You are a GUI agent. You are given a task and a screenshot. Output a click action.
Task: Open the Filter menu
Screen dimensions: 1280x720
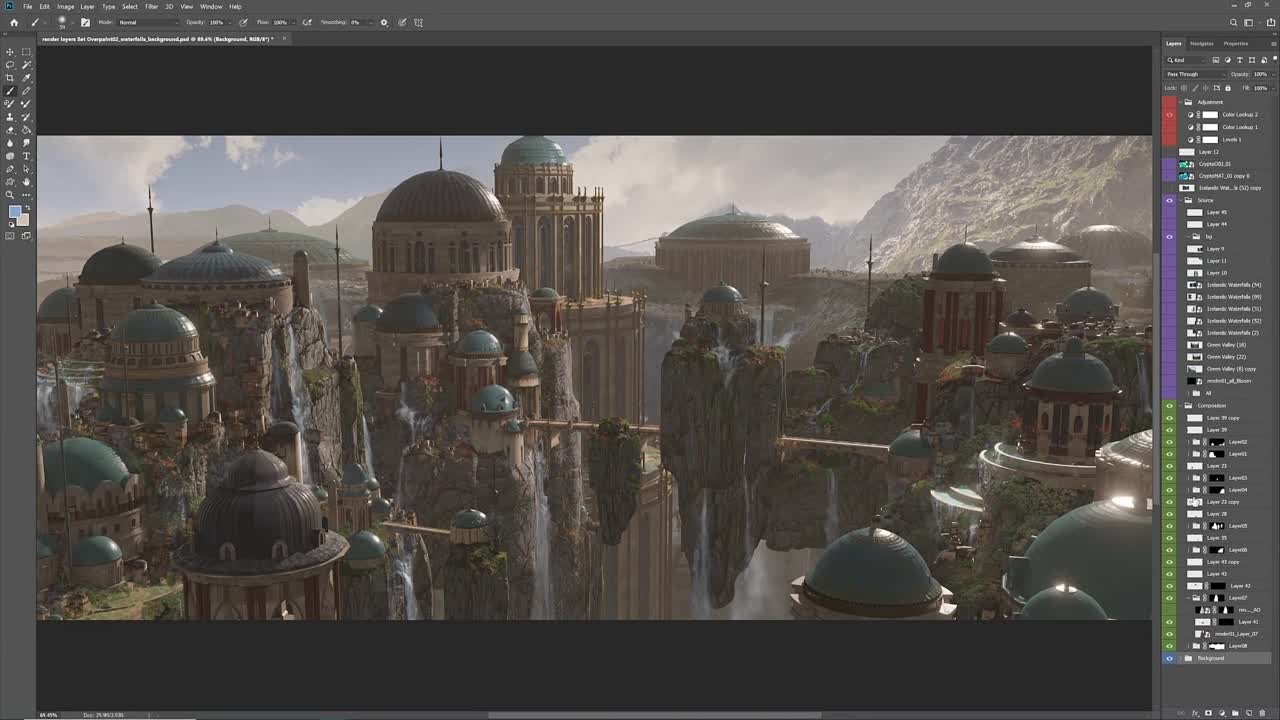coord(151,6)
